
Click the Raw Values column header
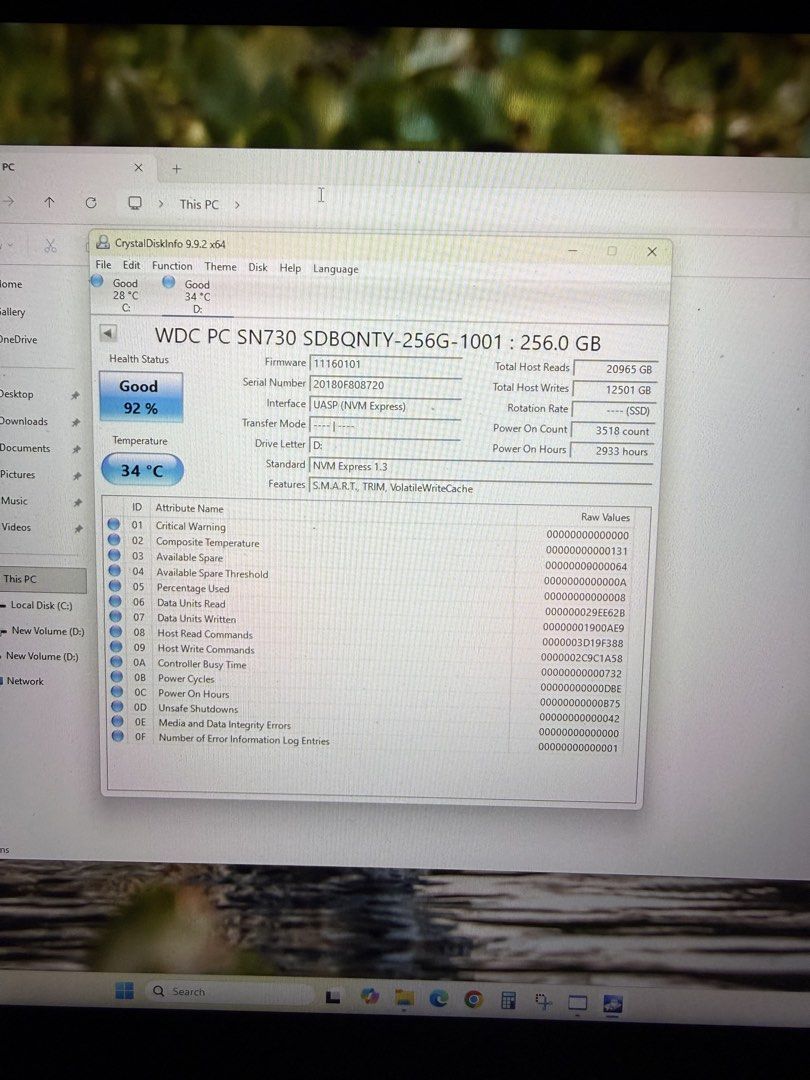click(x=605, y=517)
